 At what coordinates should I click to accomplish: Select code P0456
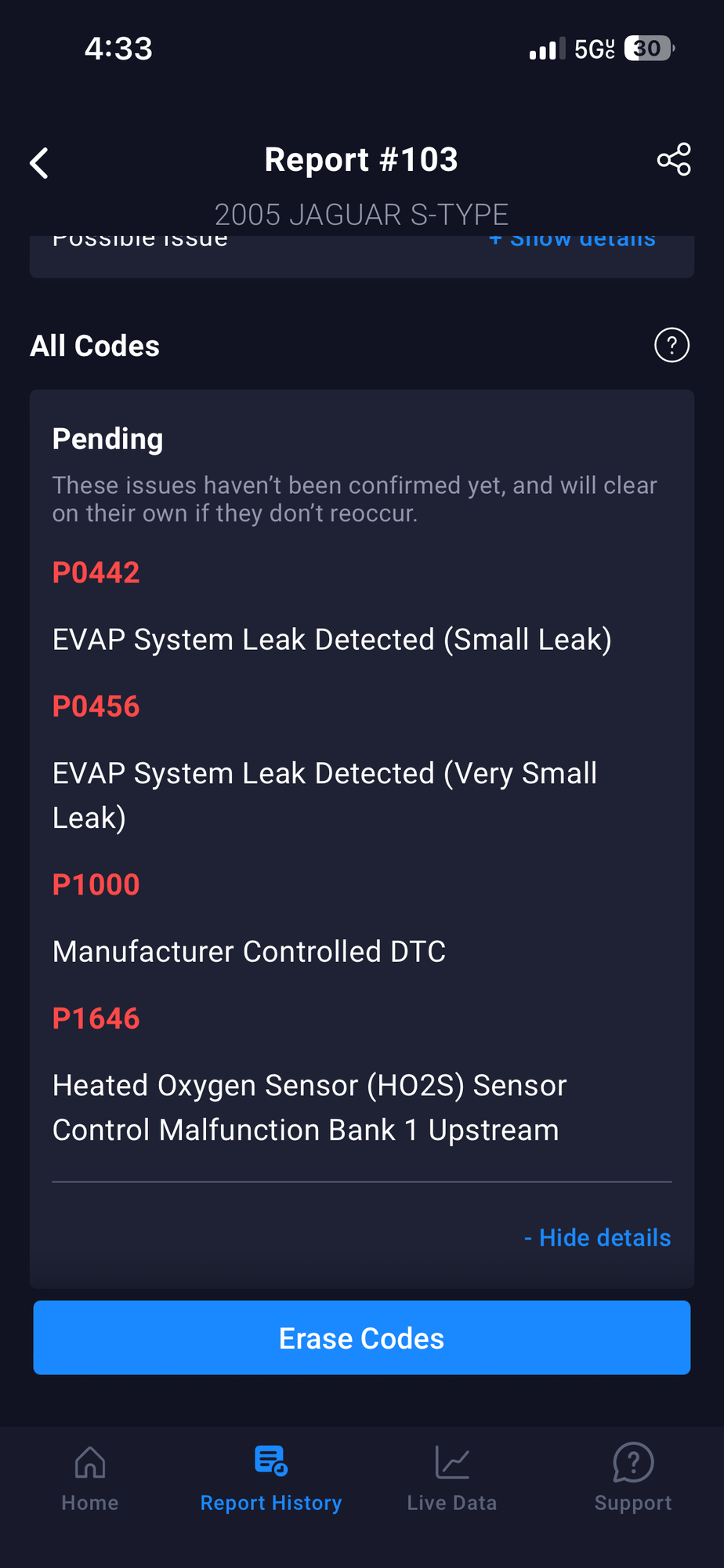pos(96,706)
